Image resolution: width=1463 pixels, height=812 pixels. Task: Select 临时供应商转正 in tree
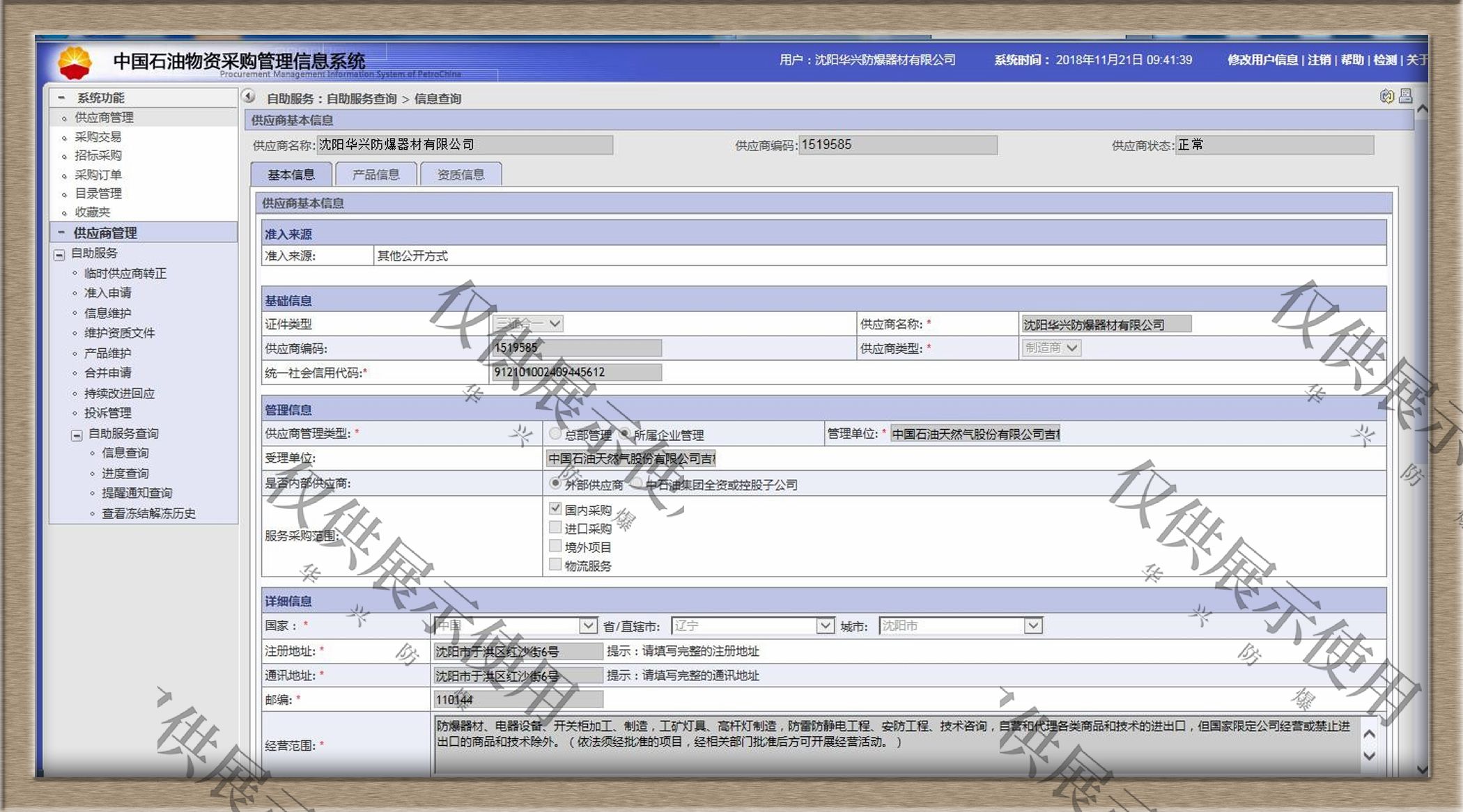[125, 274]
